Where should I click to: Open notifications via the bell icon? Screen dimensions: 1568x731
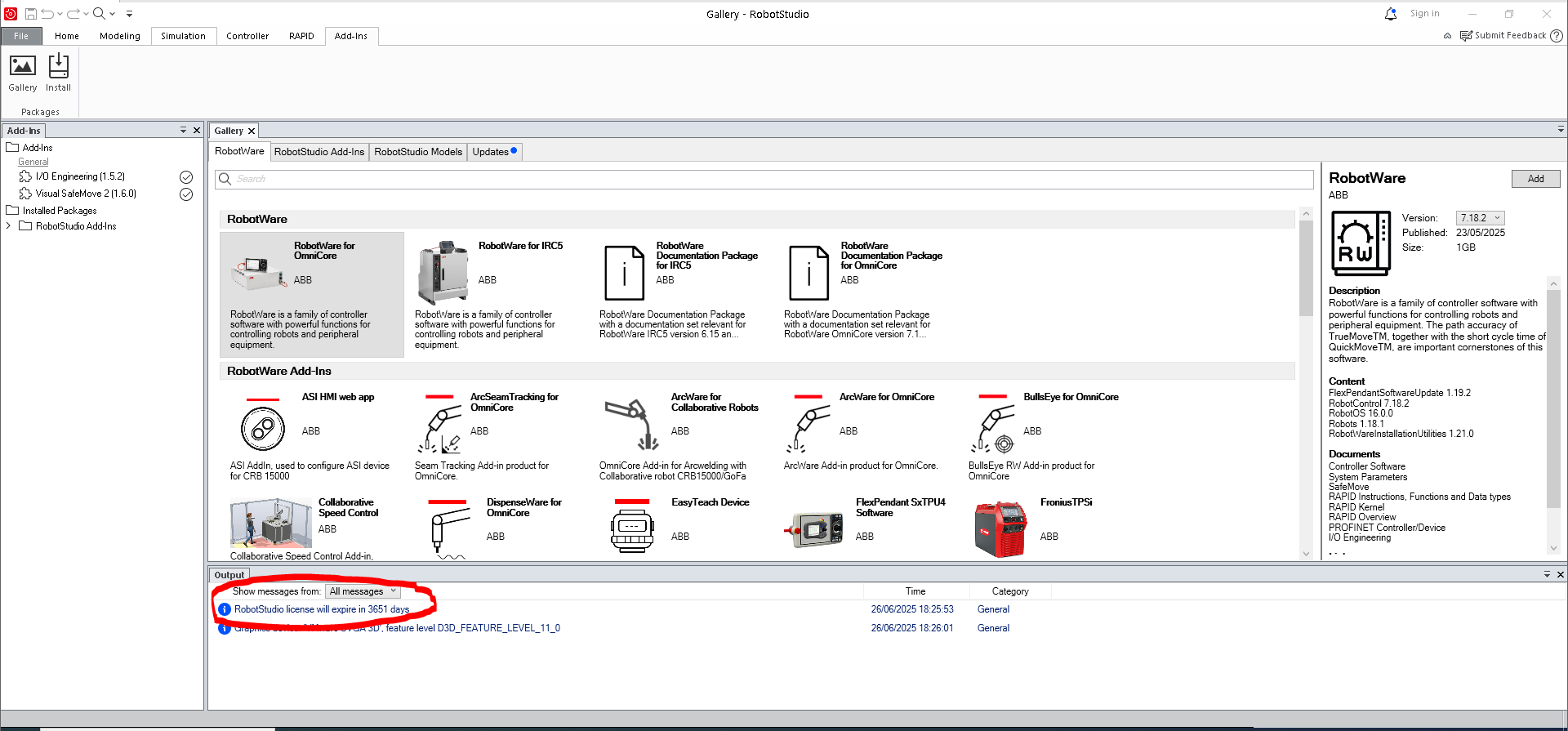pyautogui.click(x=1390, y=14)
